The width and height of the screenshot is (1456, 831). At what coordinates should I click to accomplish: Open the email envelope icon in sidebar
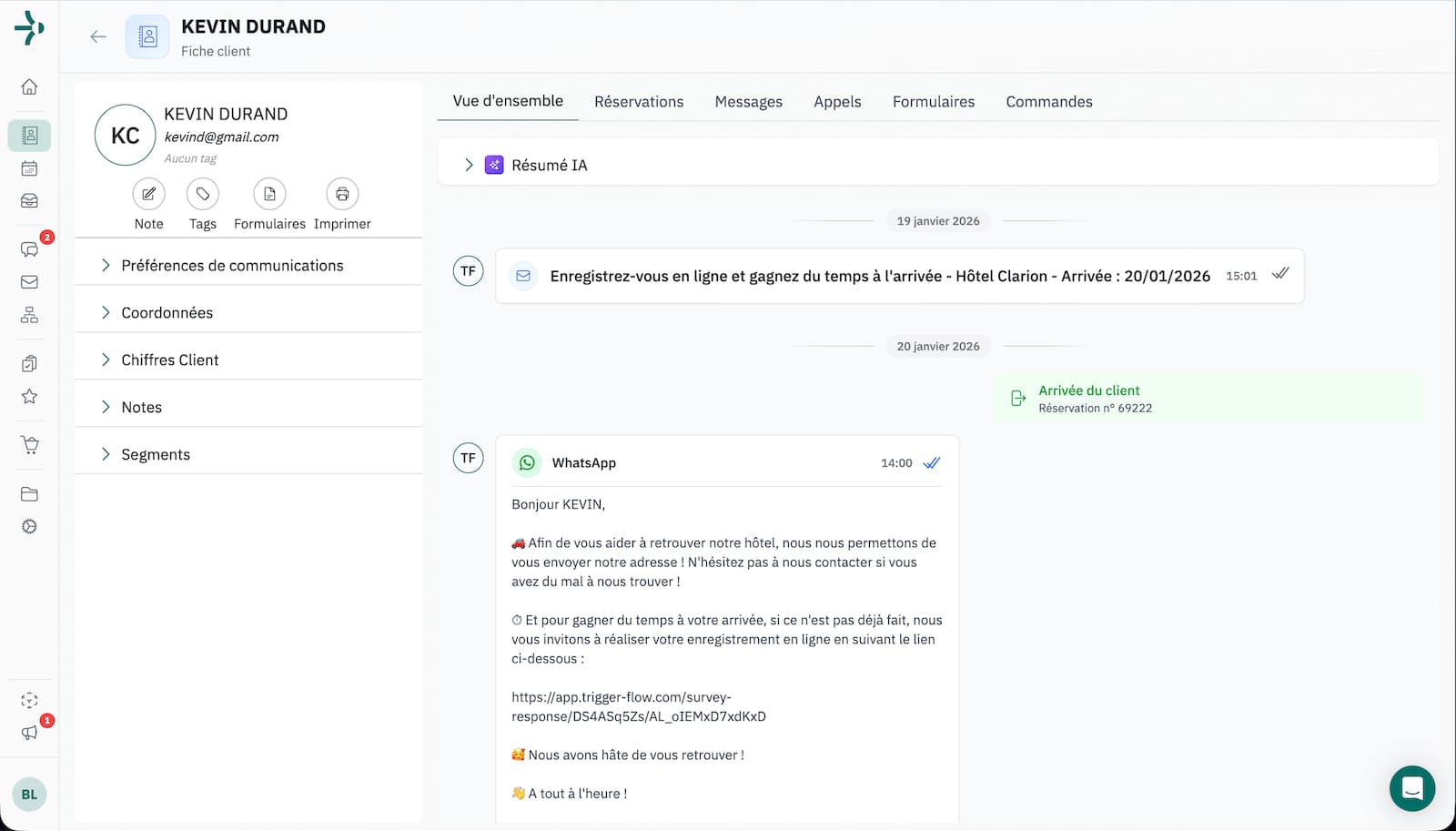click(x=29, y=281)
